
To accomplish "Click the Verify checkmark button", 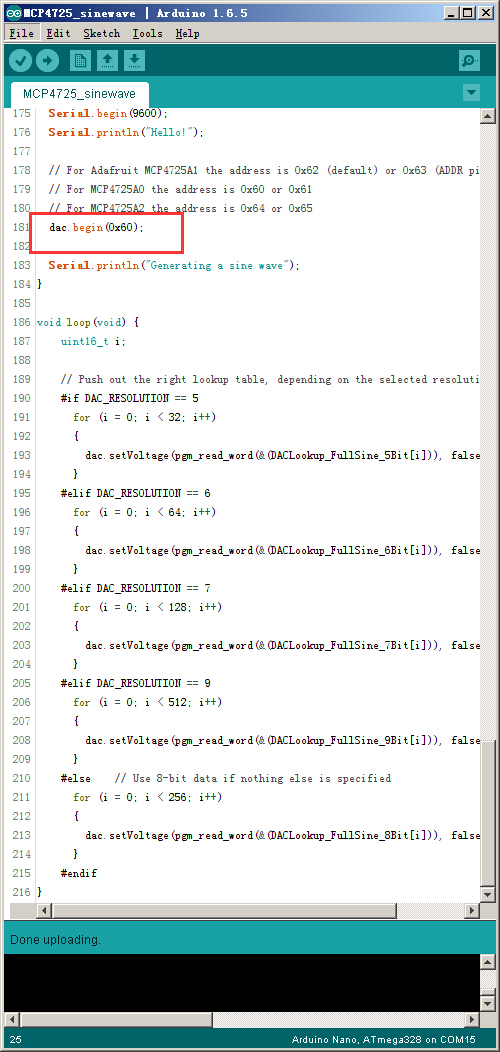I will (21, 61).
